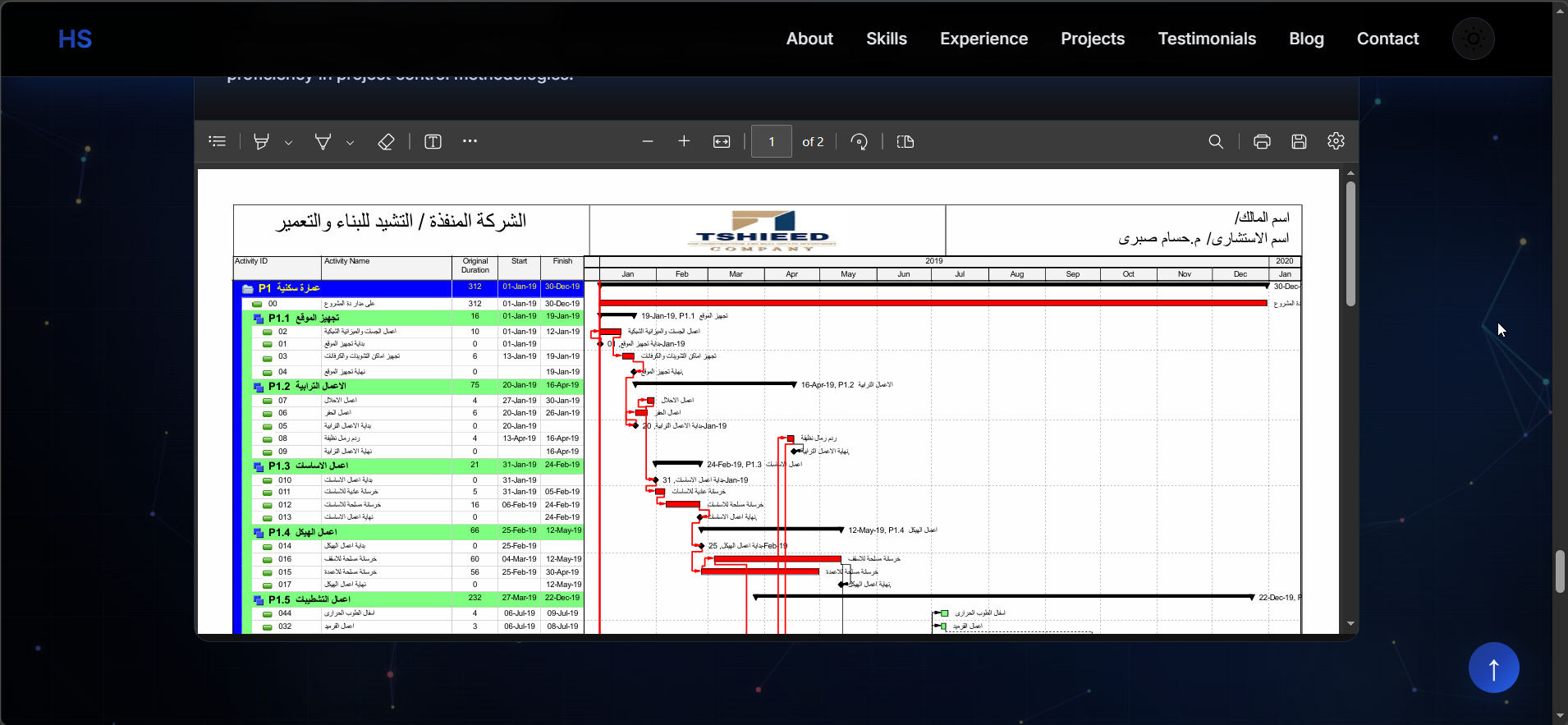Click the scroll to top button

click(x=1493, y=668)
